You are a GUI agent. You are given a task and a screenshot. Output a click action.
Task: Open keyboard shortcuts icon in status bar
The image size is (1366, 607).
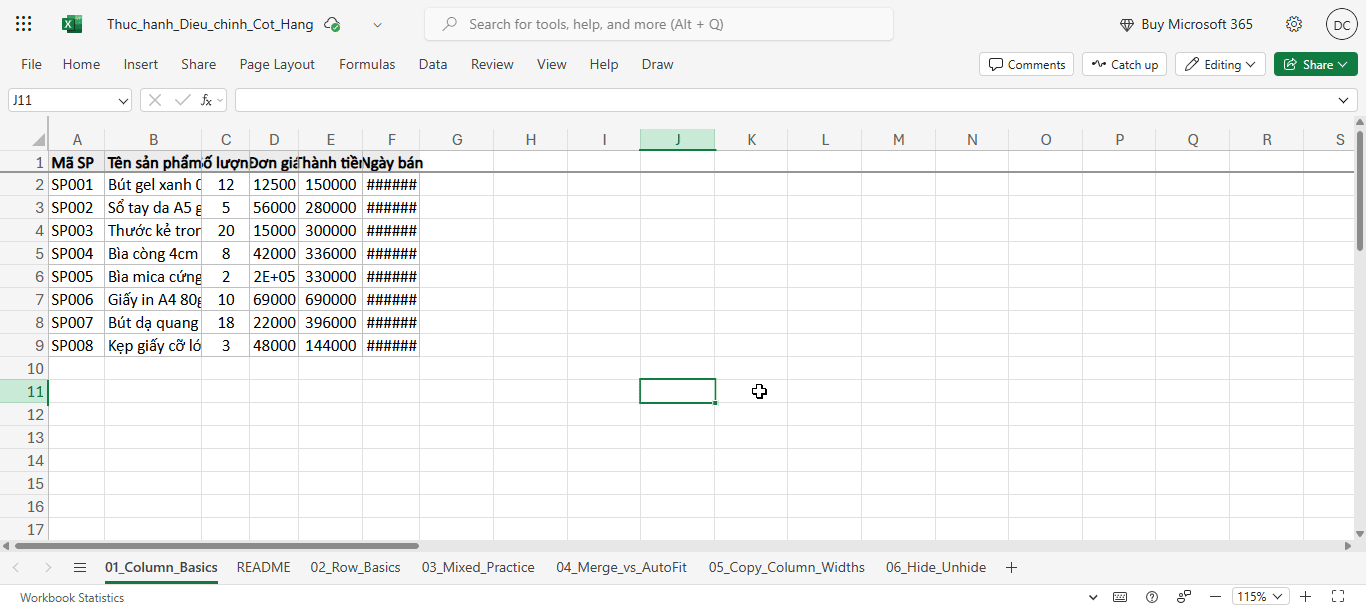tap(1121, 597)
